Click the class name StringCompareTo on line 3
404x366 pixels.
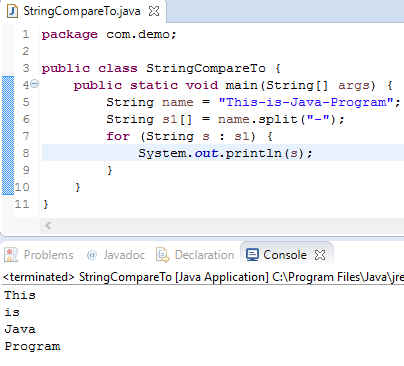[x=206, y=68]
